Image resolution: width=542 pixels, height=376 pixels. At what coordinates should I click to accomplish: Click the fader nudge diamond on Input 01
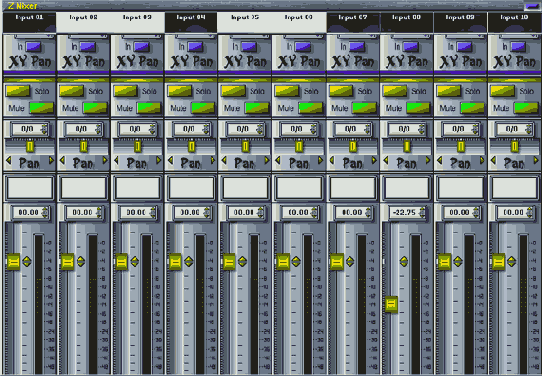pyautogui.click(x=27, y=261)
